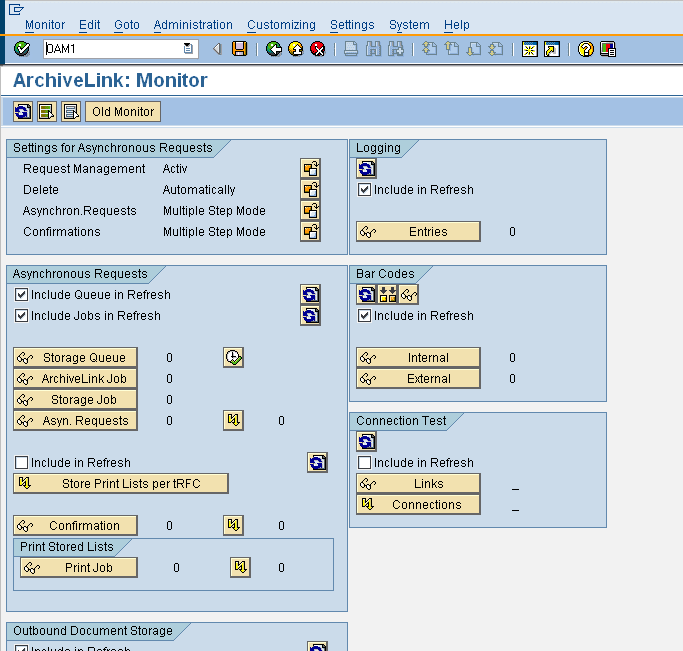Image resolution: width=683 pixels, height=651 pixels.
Task: Click the Print Job error lightning icon
Action: 240,567
